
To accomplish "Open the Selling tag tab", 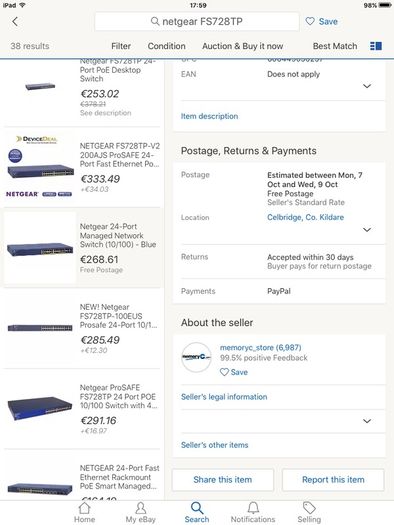I will 309,512.
